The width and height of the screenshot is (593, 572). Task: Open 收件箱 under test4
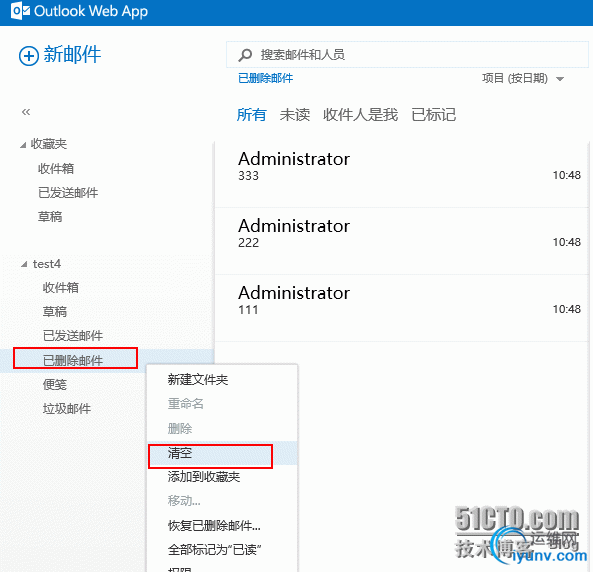coord(61,288)
